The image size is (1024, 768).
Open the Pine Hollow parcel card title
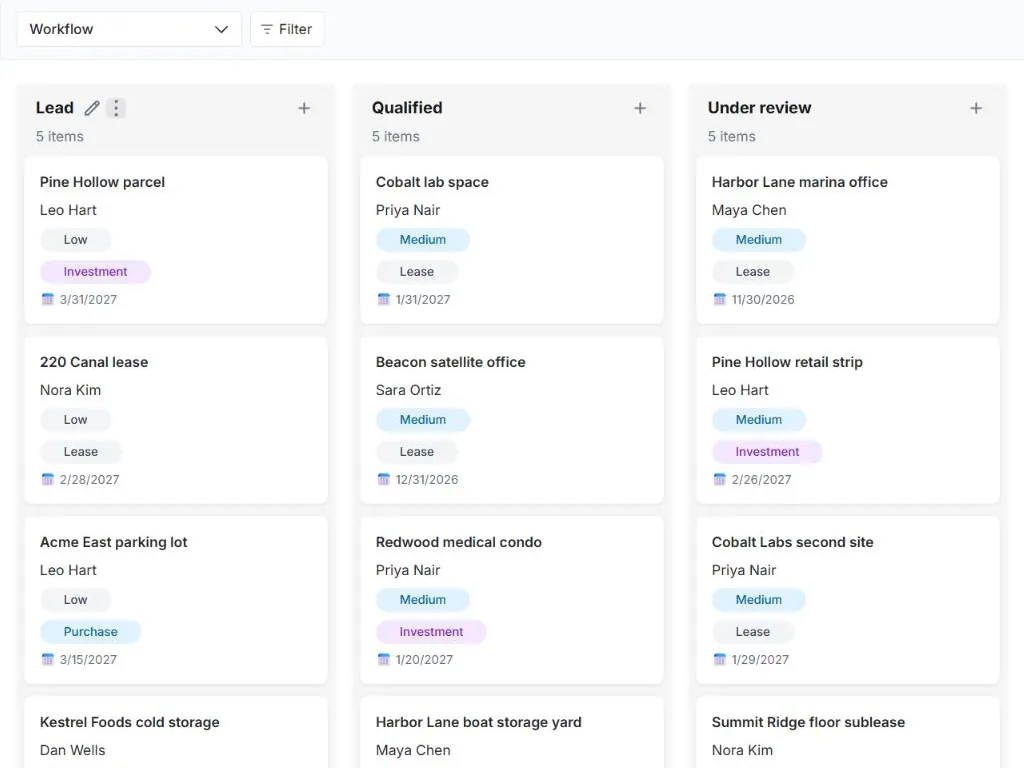coord(103,182)
